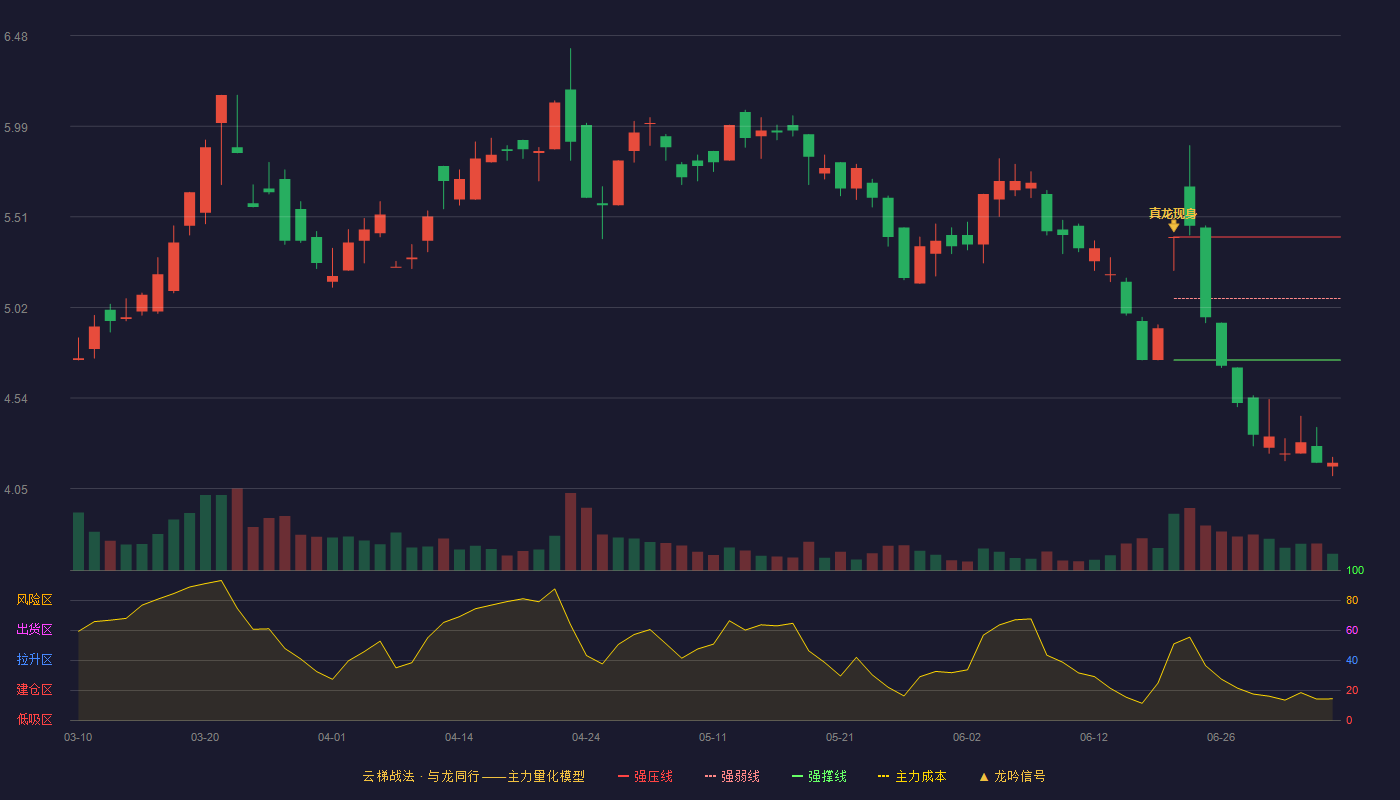Click the 真龙现身 signal label
This screenshot has width=1400, height=800.
[1173, 213]
